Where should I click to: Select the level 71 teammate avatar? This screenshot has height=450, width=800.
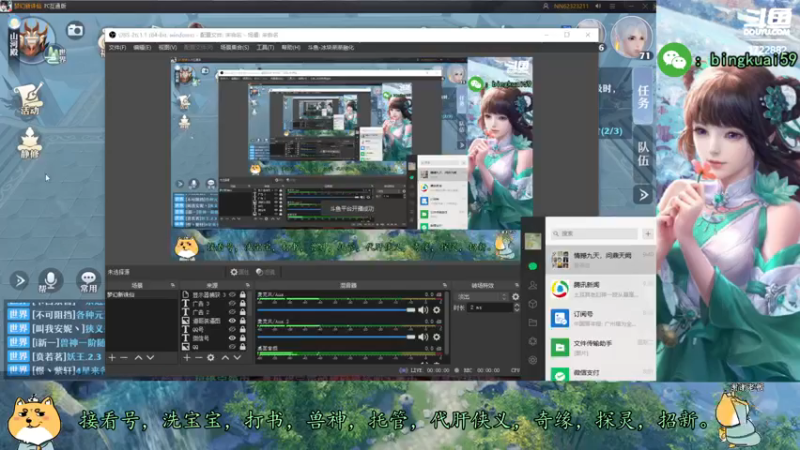(632, 38)
